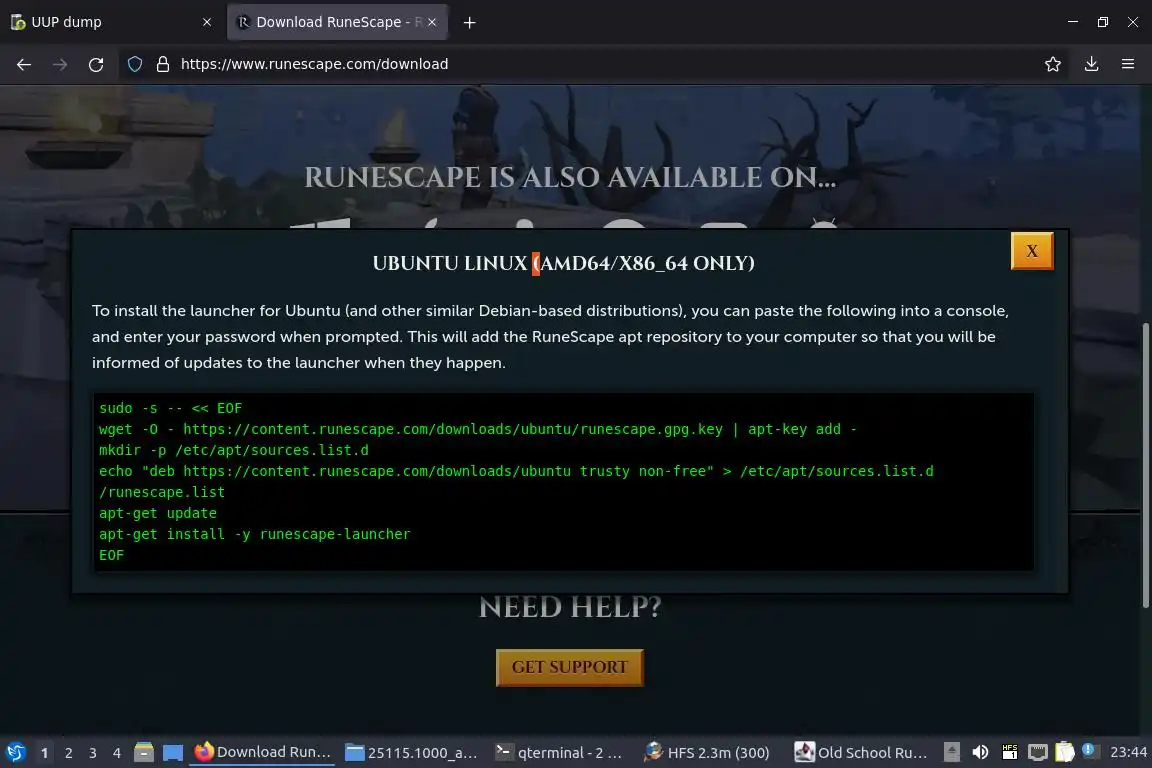Click the 'sudo -s -- << EOF' command line

[x=170, y=408]
